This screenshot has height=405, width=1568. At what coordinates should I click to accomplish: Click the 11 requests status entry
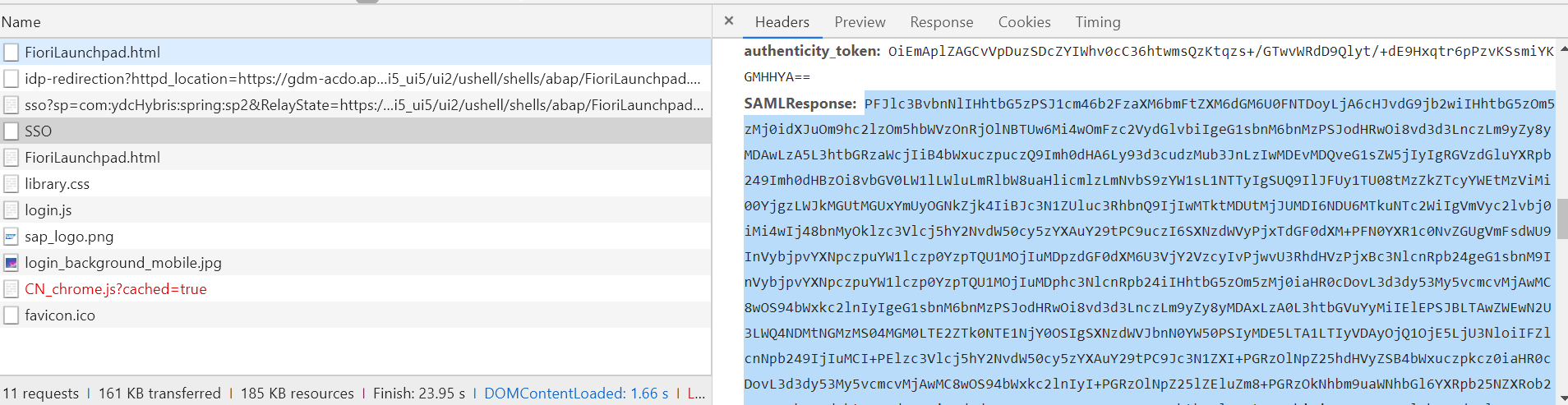click(40, 393)
